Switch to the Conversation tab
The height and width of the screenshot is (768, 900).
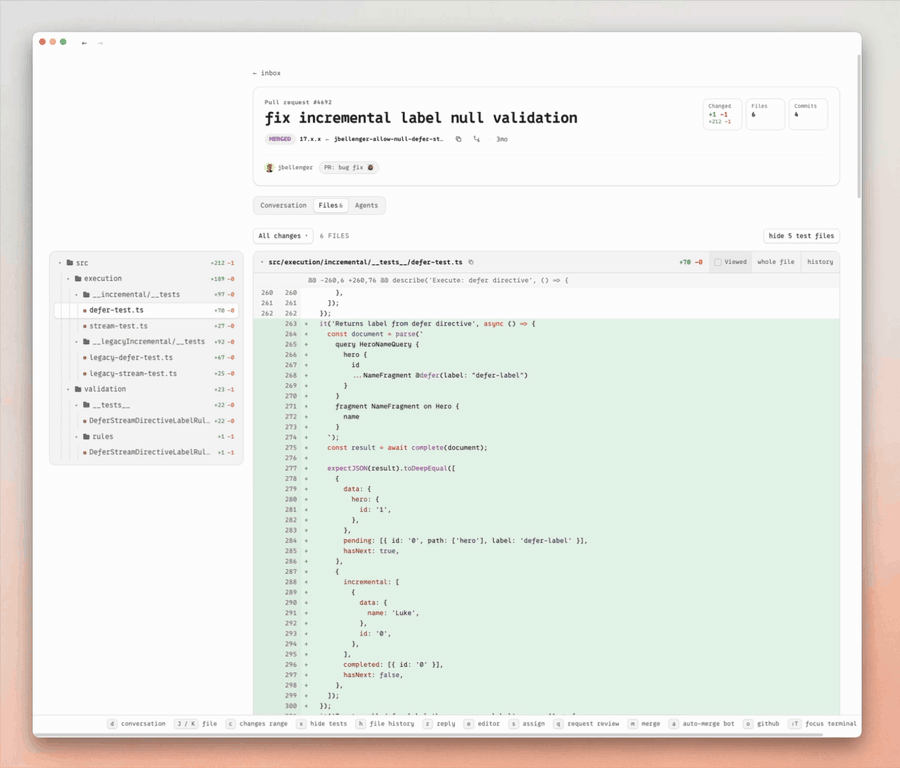point(283,205)
